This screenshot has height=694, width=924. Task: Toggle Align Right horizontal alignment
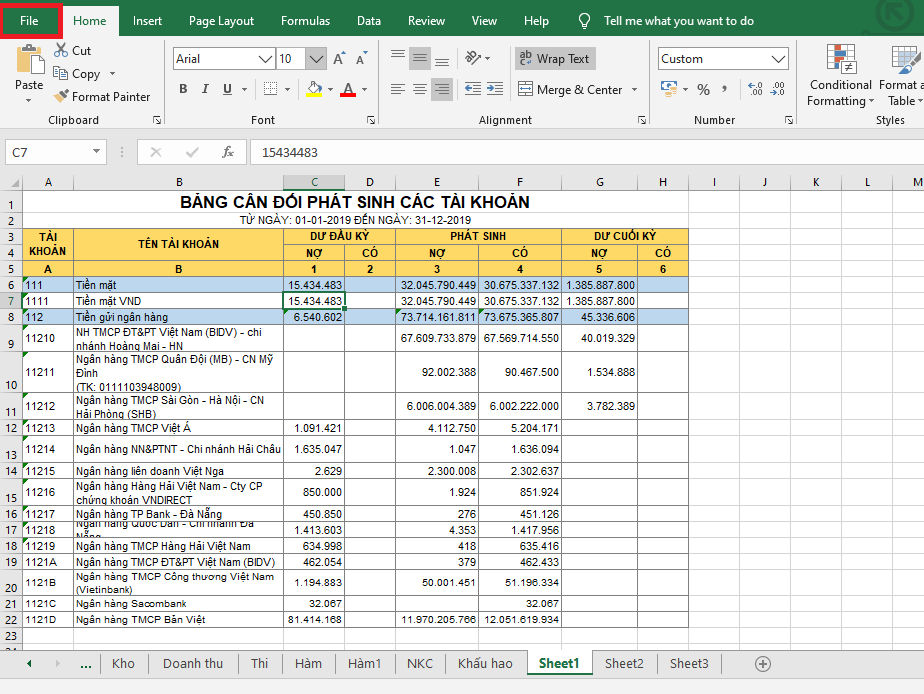(x=444, y=90)
